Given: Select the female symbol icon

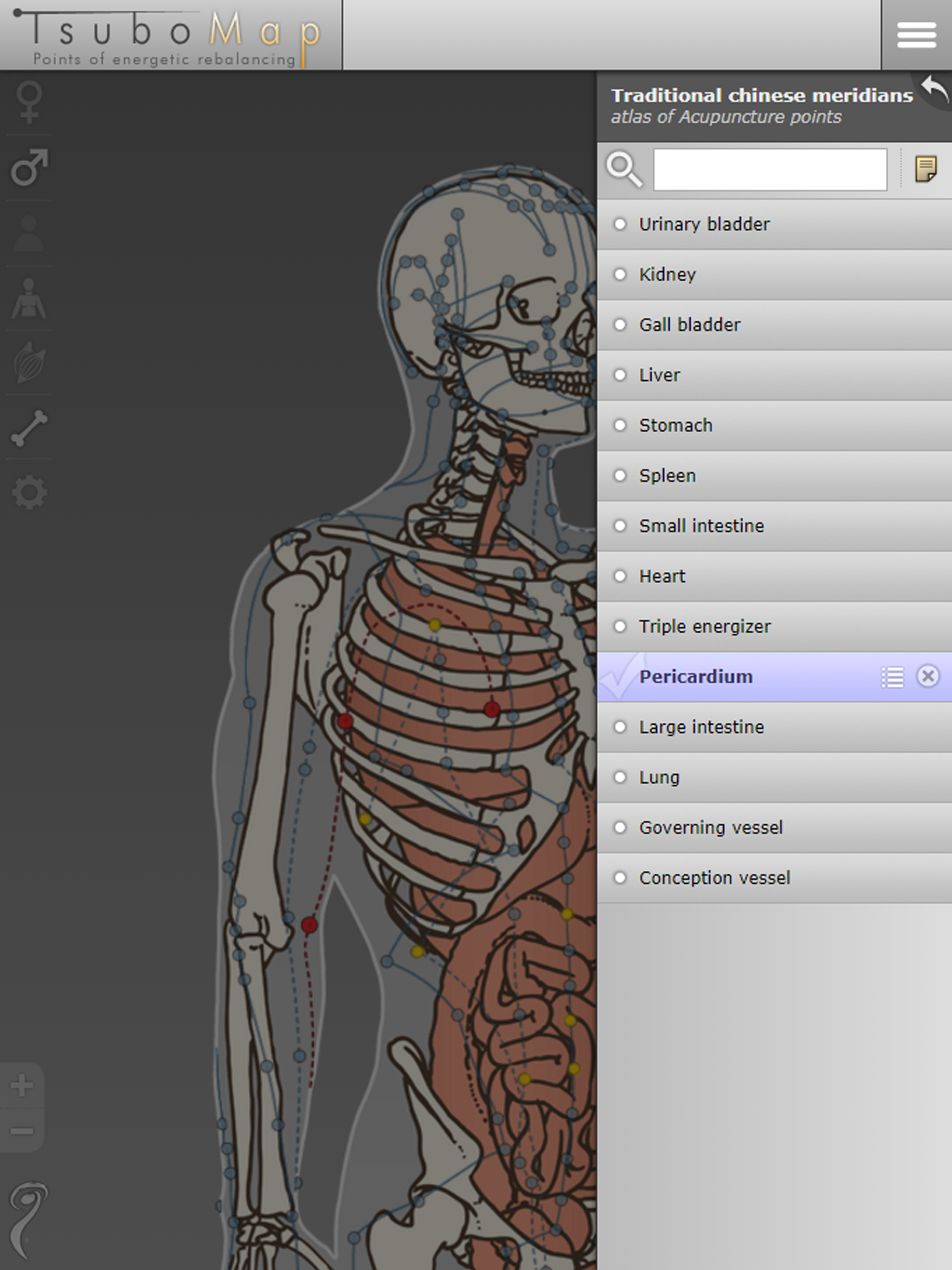Looking at the screenshot, I should (x=29, y=102).
